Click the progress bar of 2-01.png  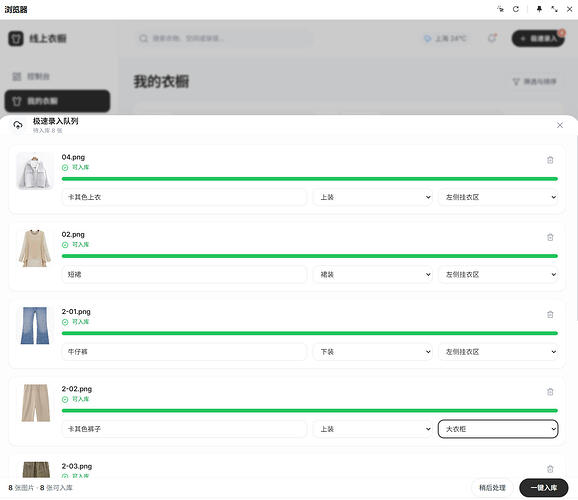310,333
